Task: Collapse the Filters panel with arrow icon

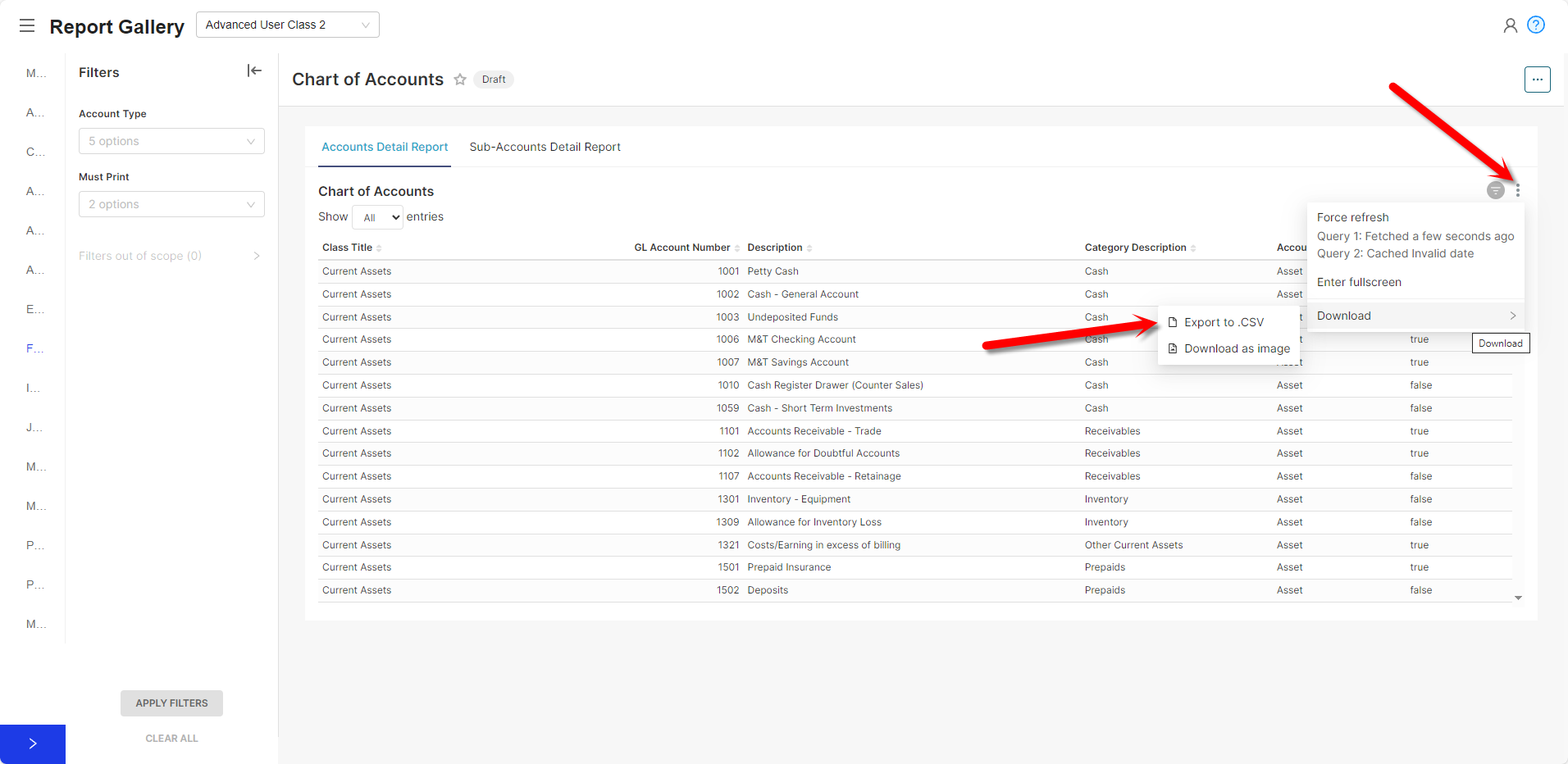Action: click(254, 71)
